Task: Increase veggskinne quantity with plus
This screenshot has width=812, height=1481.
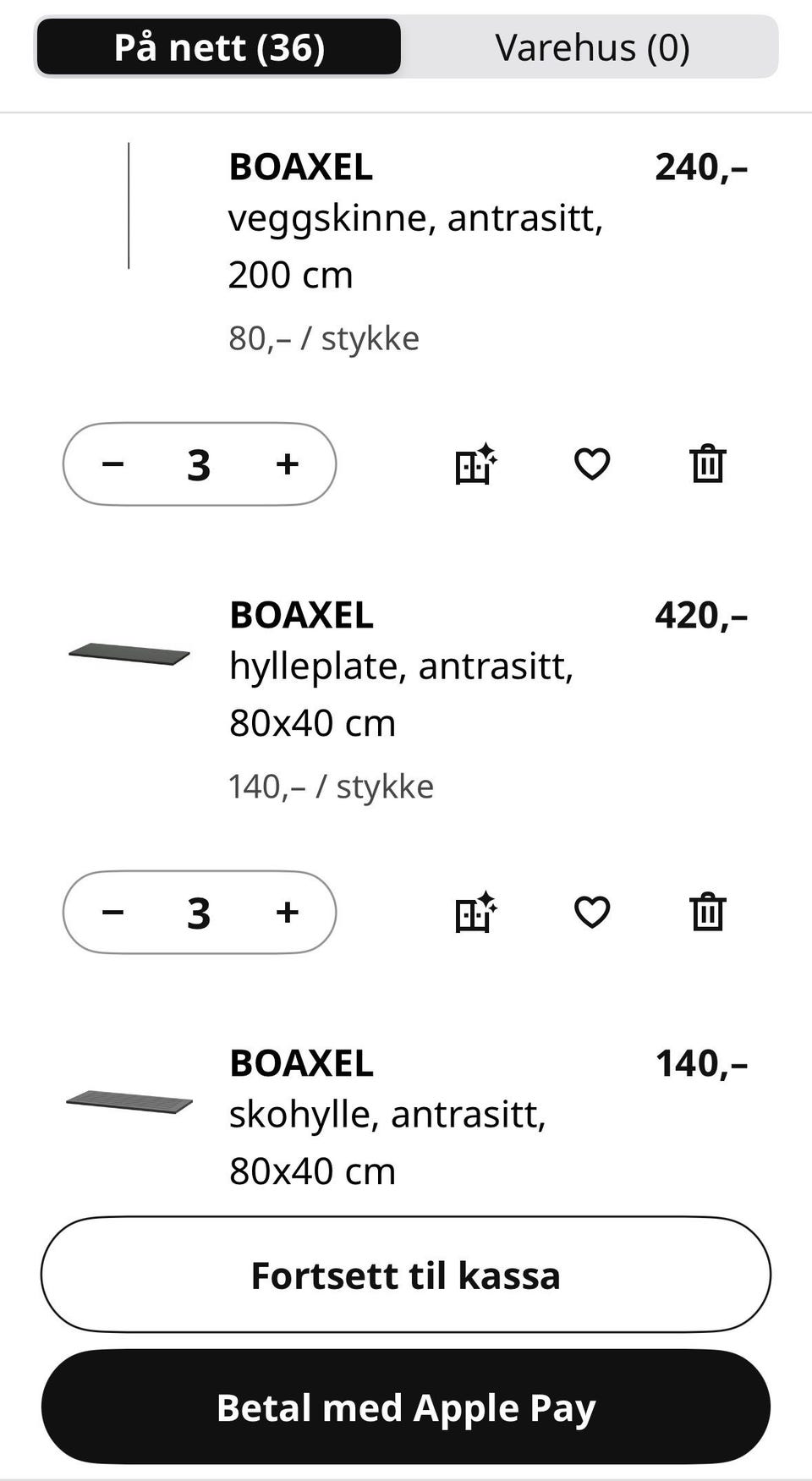Action: coord(288,463)
